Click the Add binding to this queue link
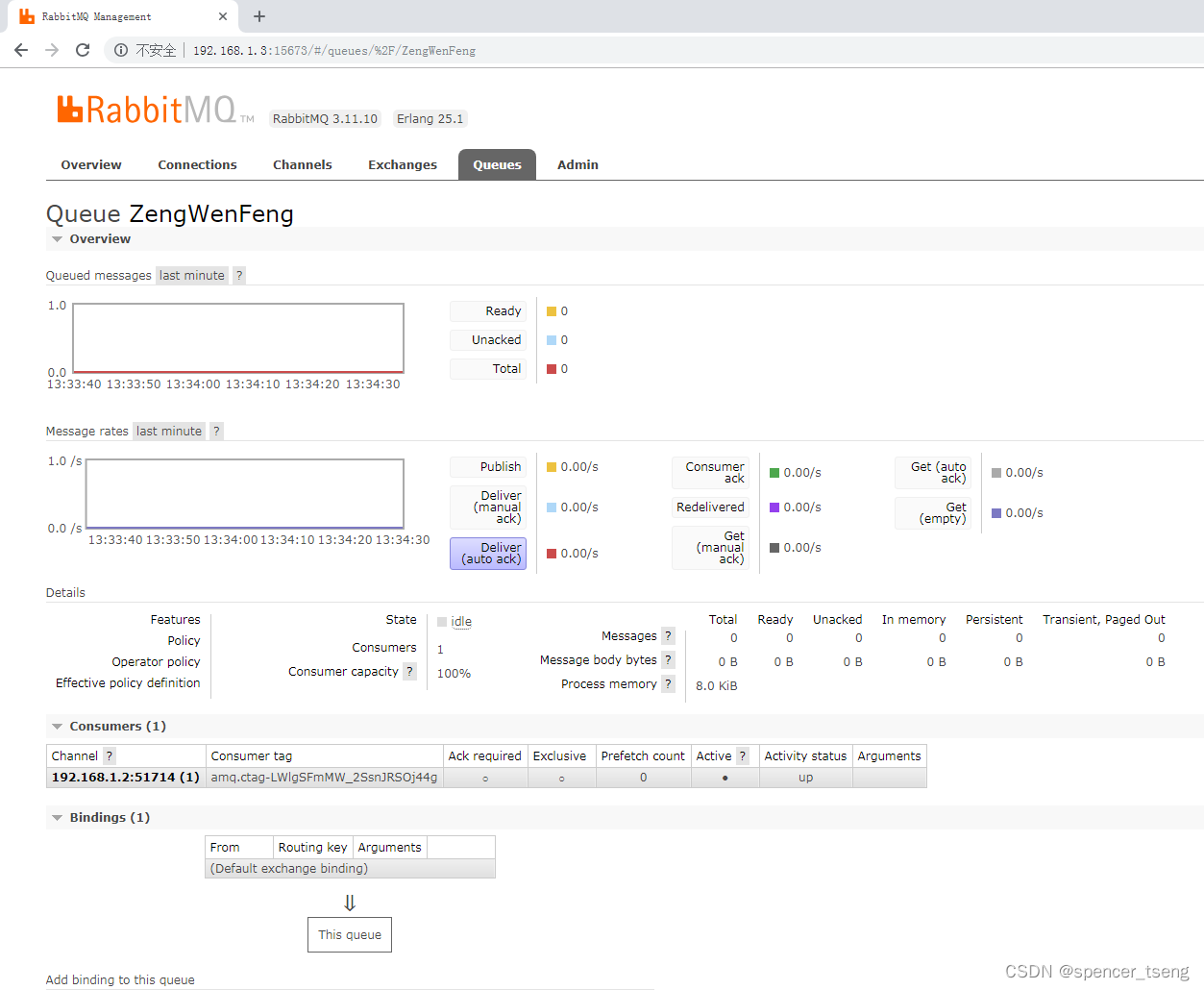Screen dimensions: 1204x990 [119, 979]
